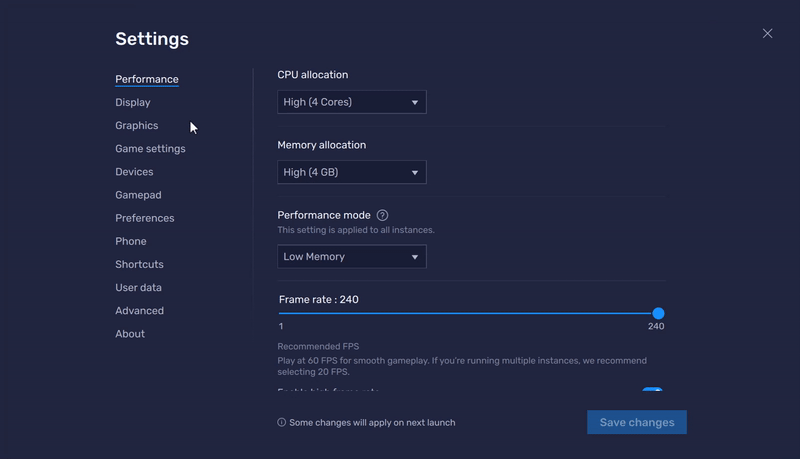Screen dimensions: 800x459
Task: Go to Game settings
Action: coord(150,149)
